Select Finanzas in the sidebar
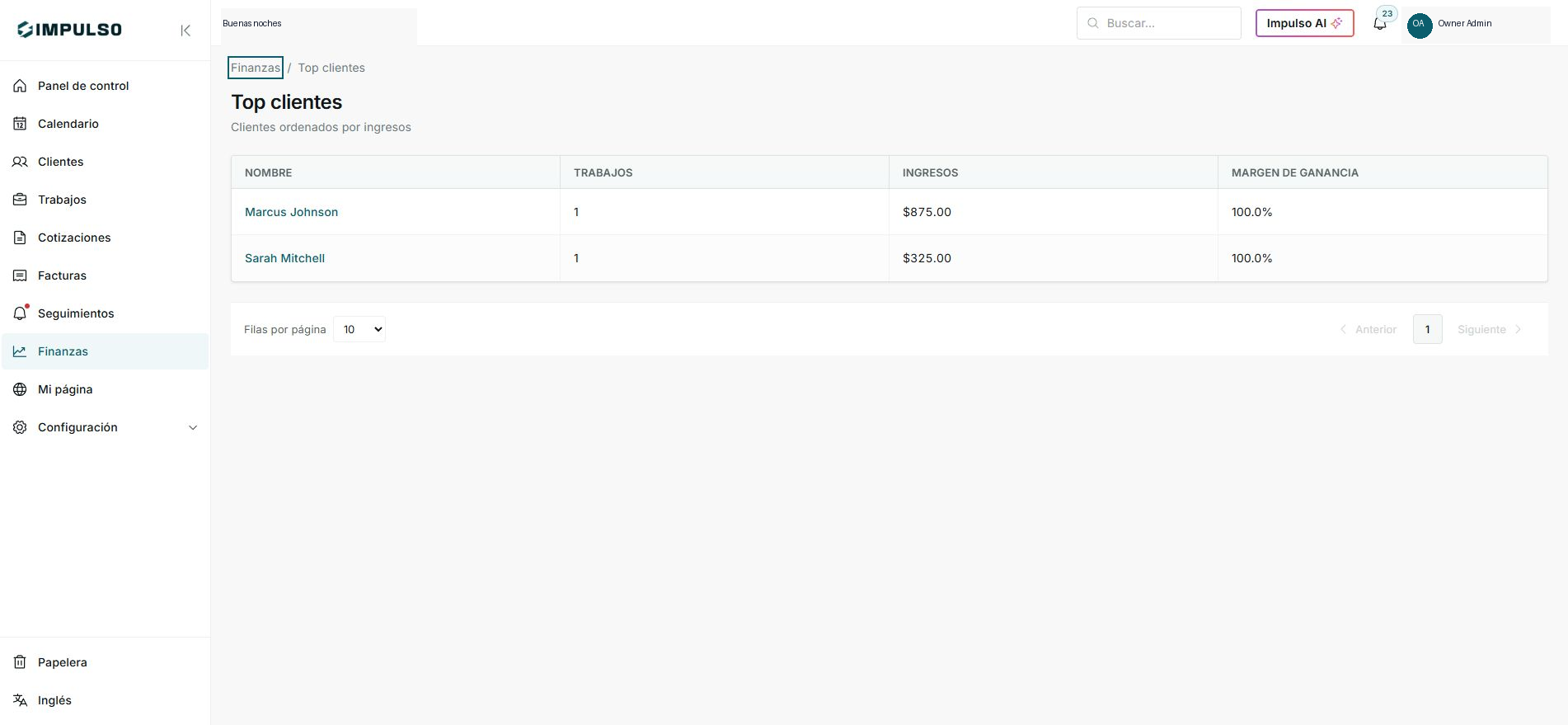 pos(105,351)
